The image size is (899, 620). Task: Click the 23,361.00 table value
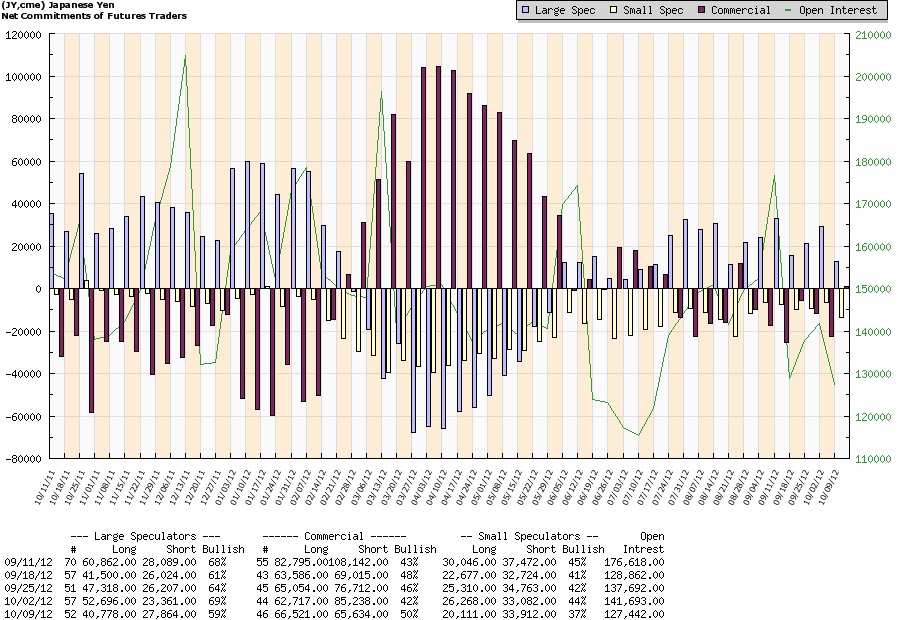(x=169, y=602)
